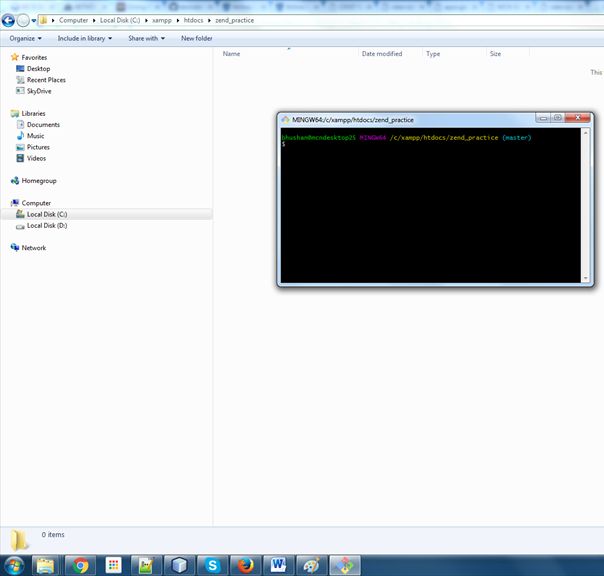Open Windows Explorer from the taskbar
This screenshot has width=604, height=576.
click(45, 565)
